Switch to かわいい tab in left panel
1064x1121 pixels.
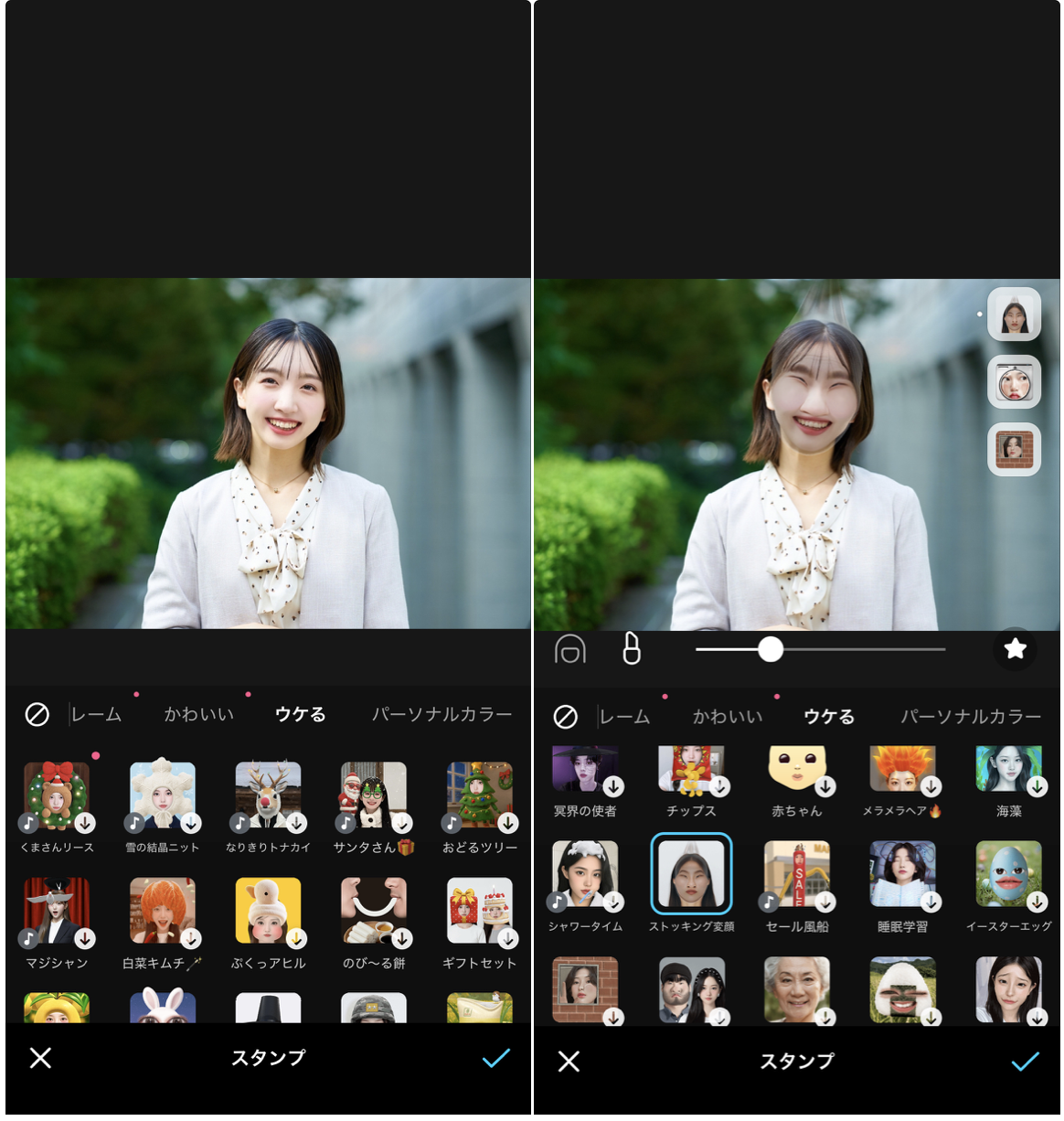pos(198,714)
